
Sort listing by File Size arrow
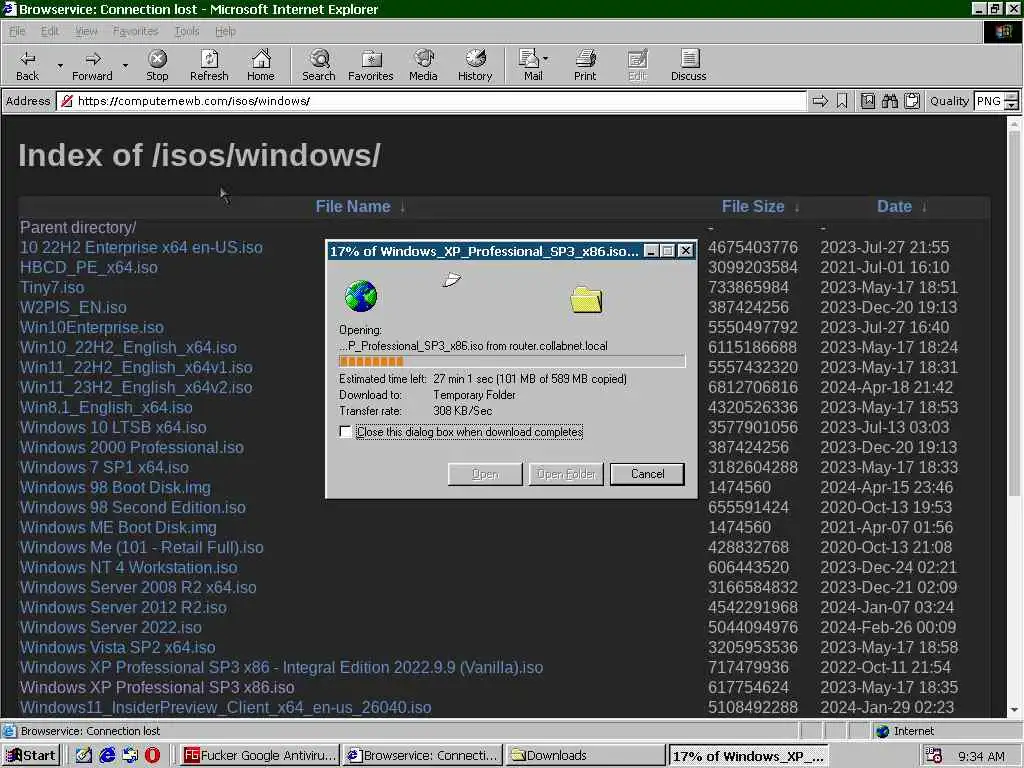pyautogui.click(x=797, y=207)
